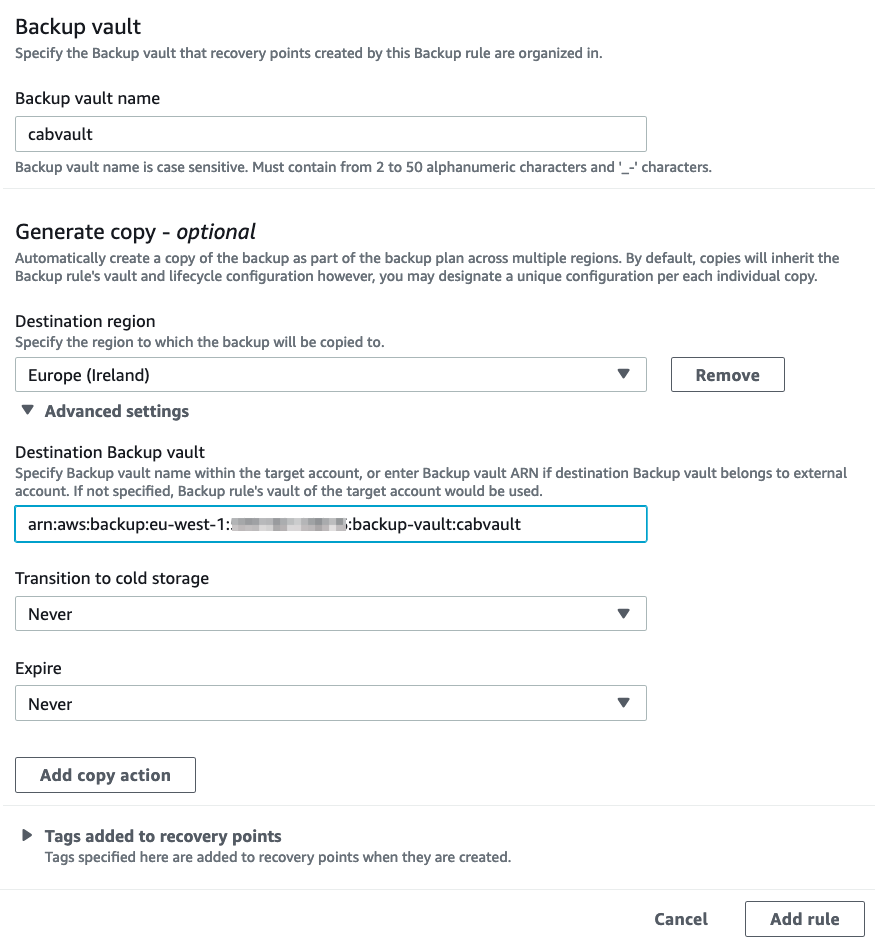
Task: Click the Tags section disclosure triangle
Action: 26,835
